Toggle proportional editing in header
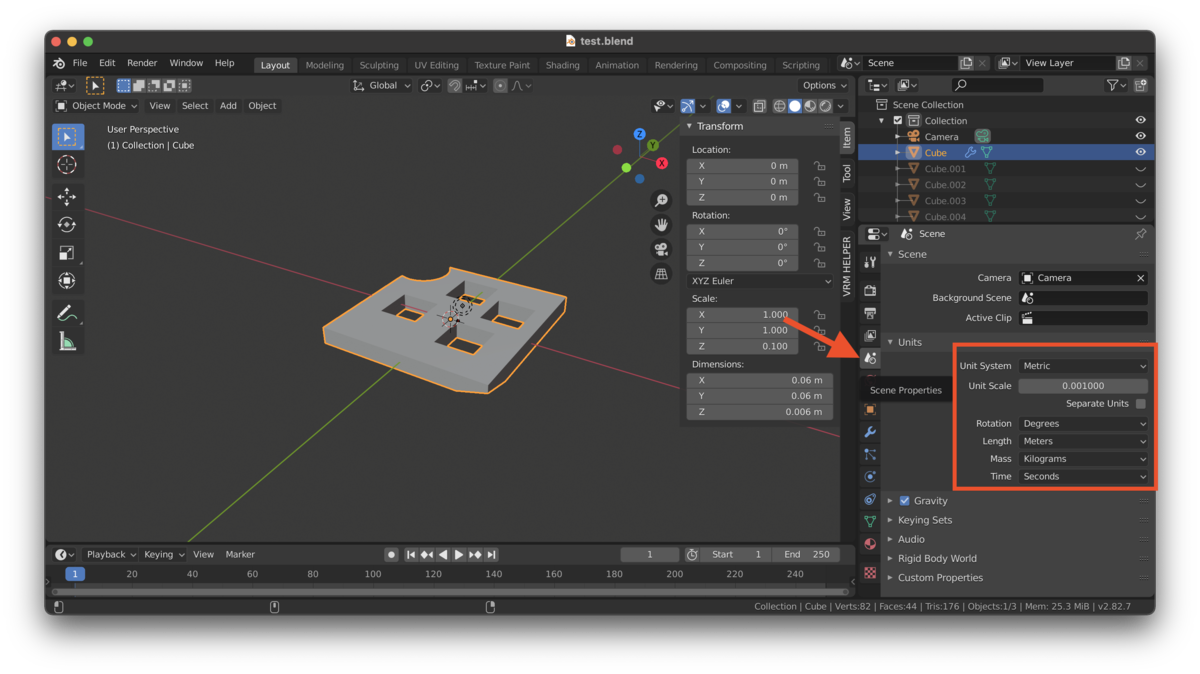The height and width of the screenshot is (674, 1200). (x=500, y=86)
